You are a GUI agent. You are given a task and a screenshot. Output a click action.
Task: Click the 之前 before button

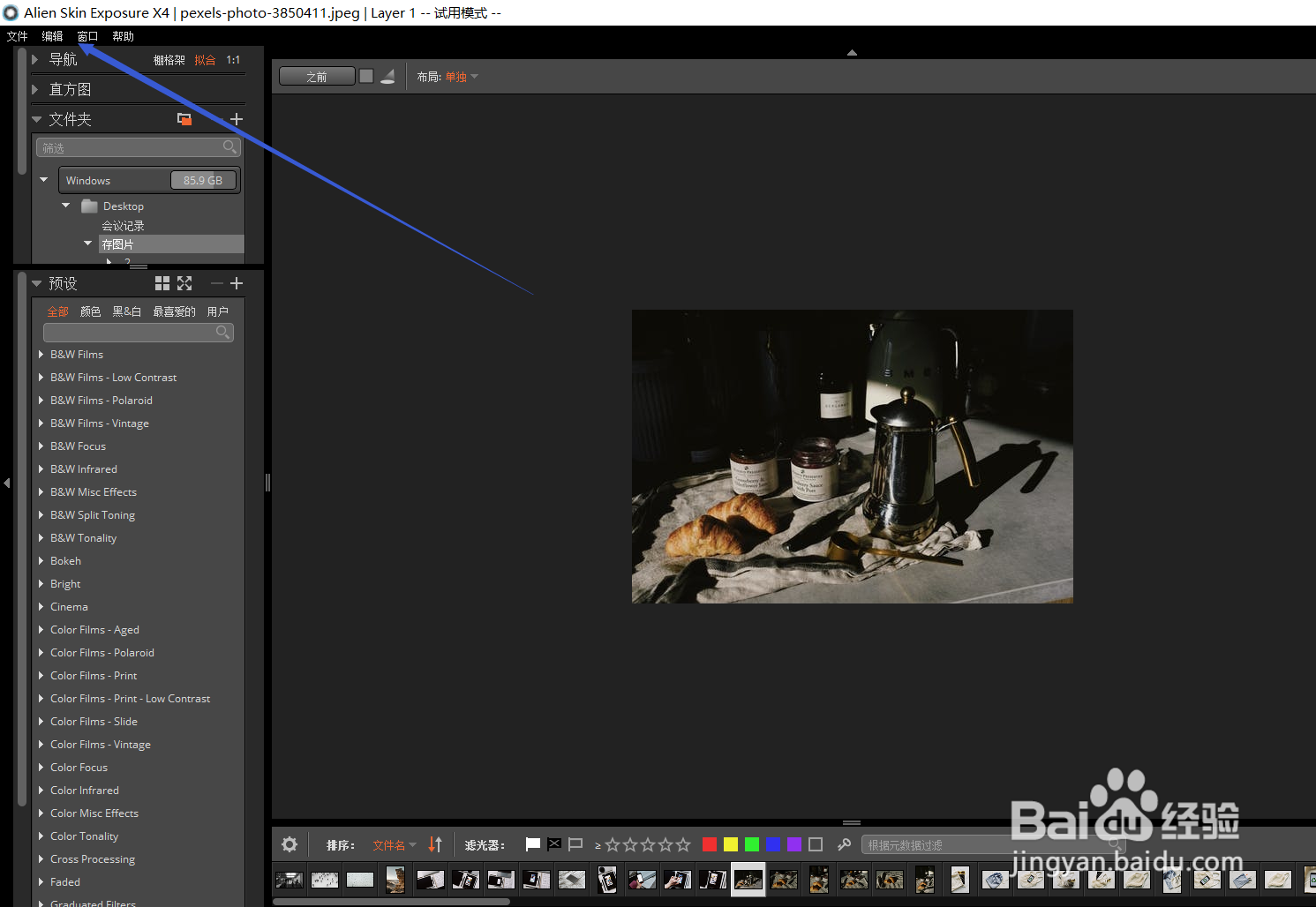317,77
